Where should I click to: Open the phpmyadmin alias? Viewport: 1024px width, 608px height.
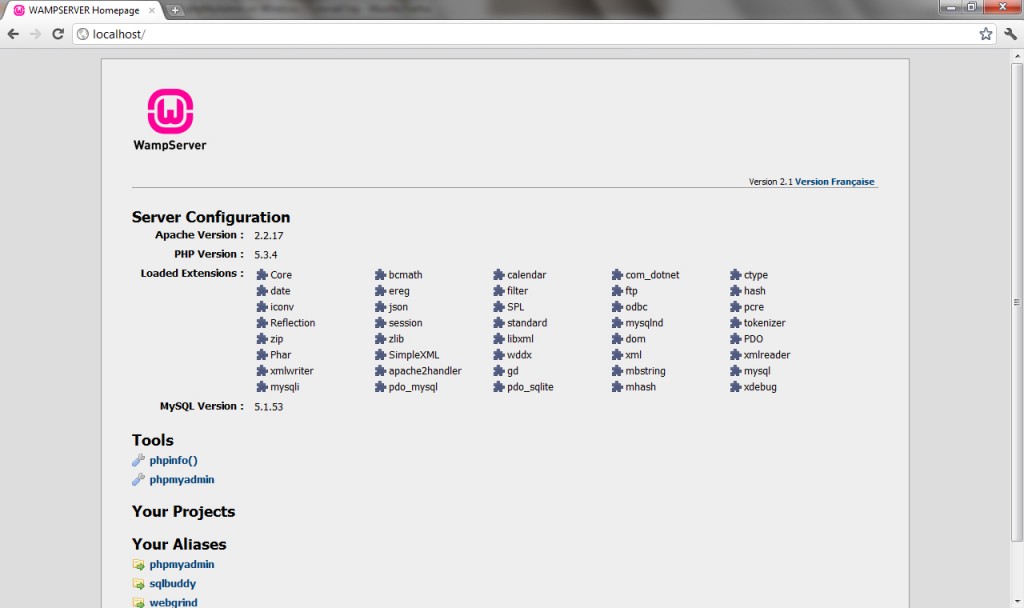click(x=182, y=564)
